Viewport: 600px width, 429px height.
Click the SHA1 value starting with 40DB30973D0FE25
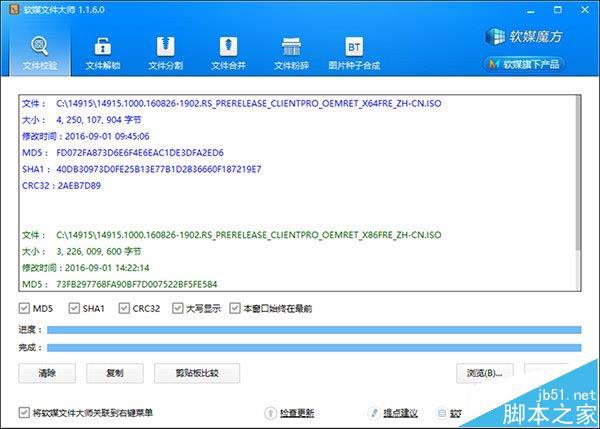point(159,169)
